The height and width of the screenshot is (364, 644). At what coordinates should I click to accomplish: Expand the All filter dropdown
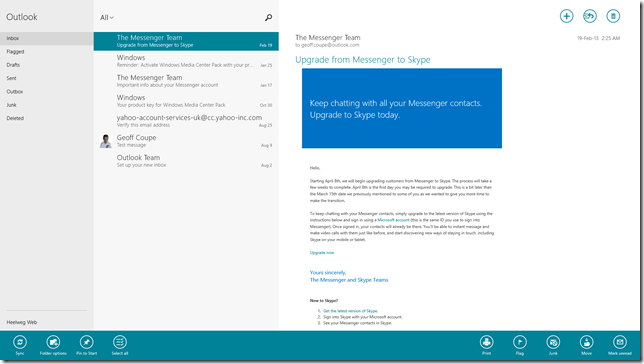(x=107, y=18)
